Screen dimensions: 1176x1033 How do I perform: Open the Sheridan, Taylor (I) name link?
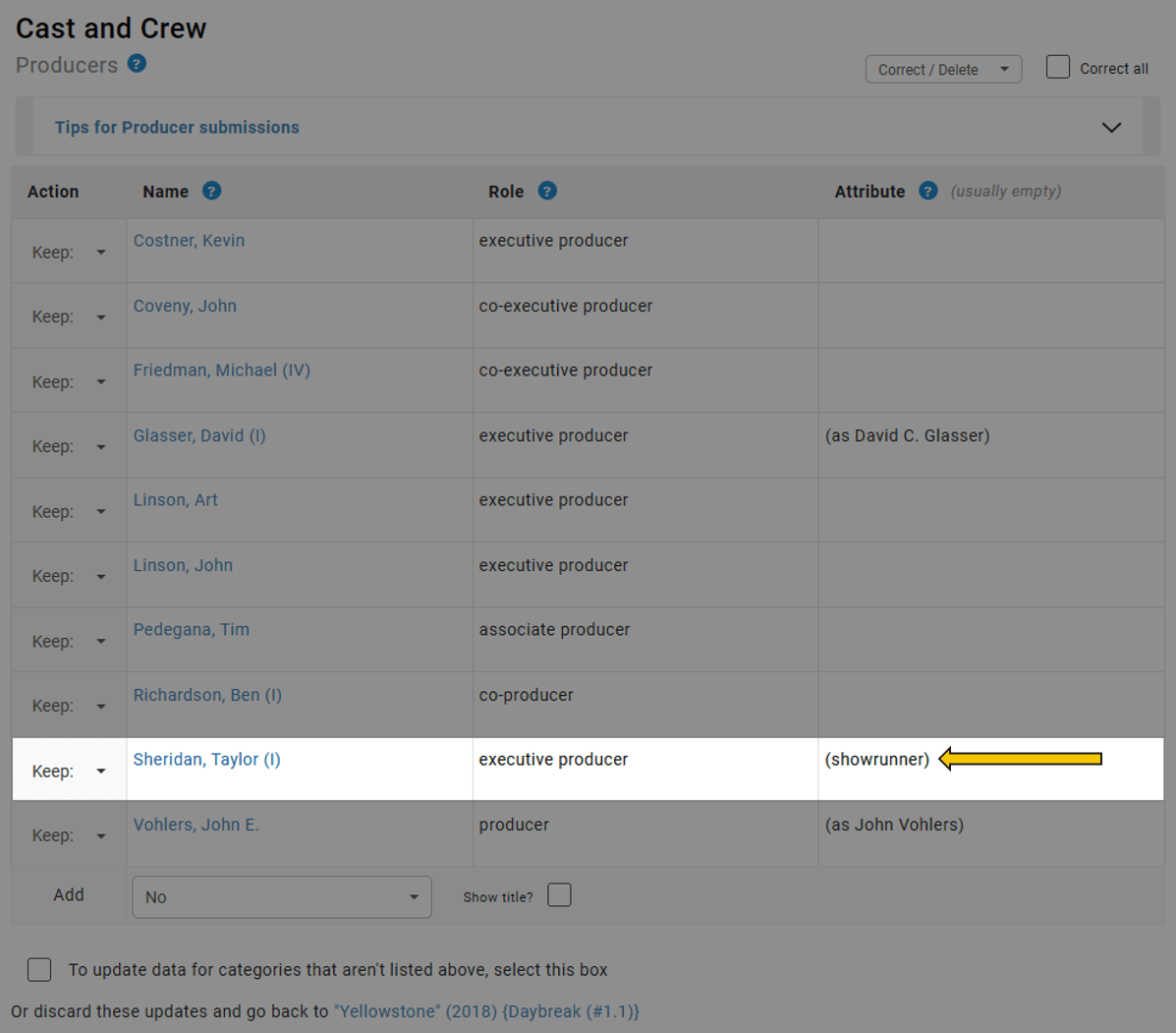pyautogui.click(x=206, y=759)
